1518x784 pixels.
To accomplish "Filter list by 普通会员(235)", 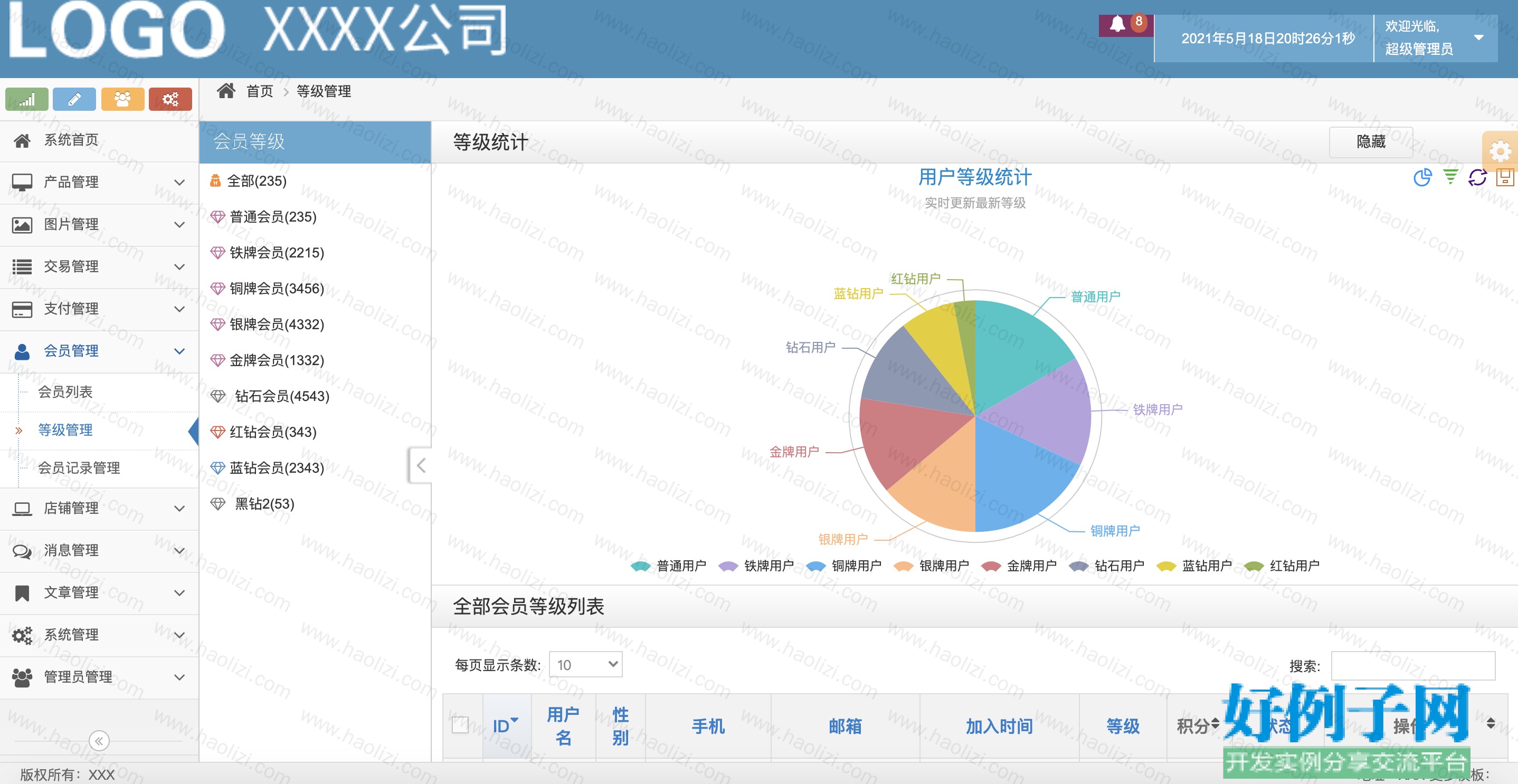I will pos(273,217).
